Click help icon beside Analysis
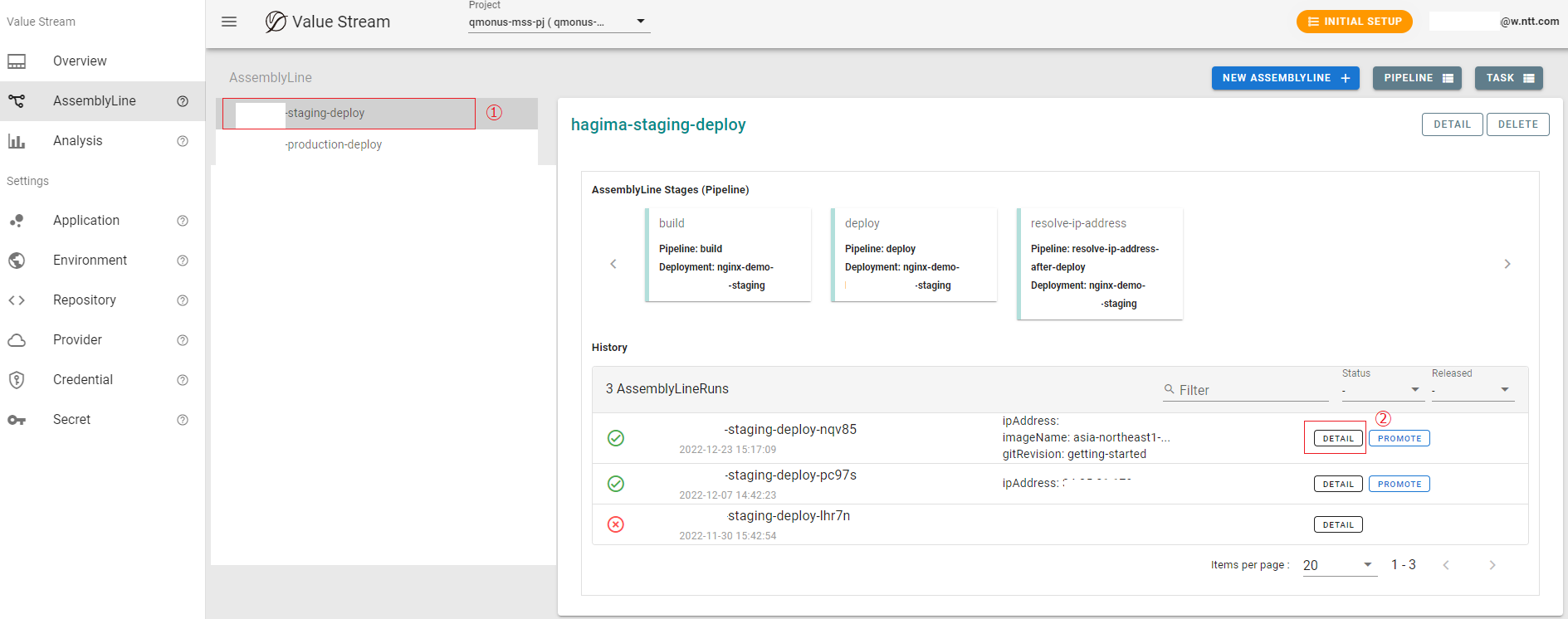The image size is (1568, 619). tap(183, 141)
